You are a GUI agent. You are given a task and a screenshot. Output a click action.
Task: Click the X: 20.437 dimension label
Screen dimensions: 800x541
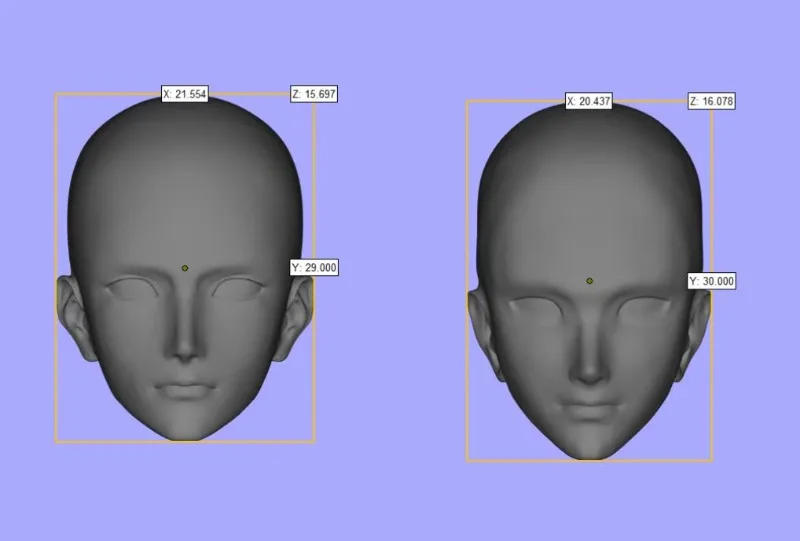[589, 101]
